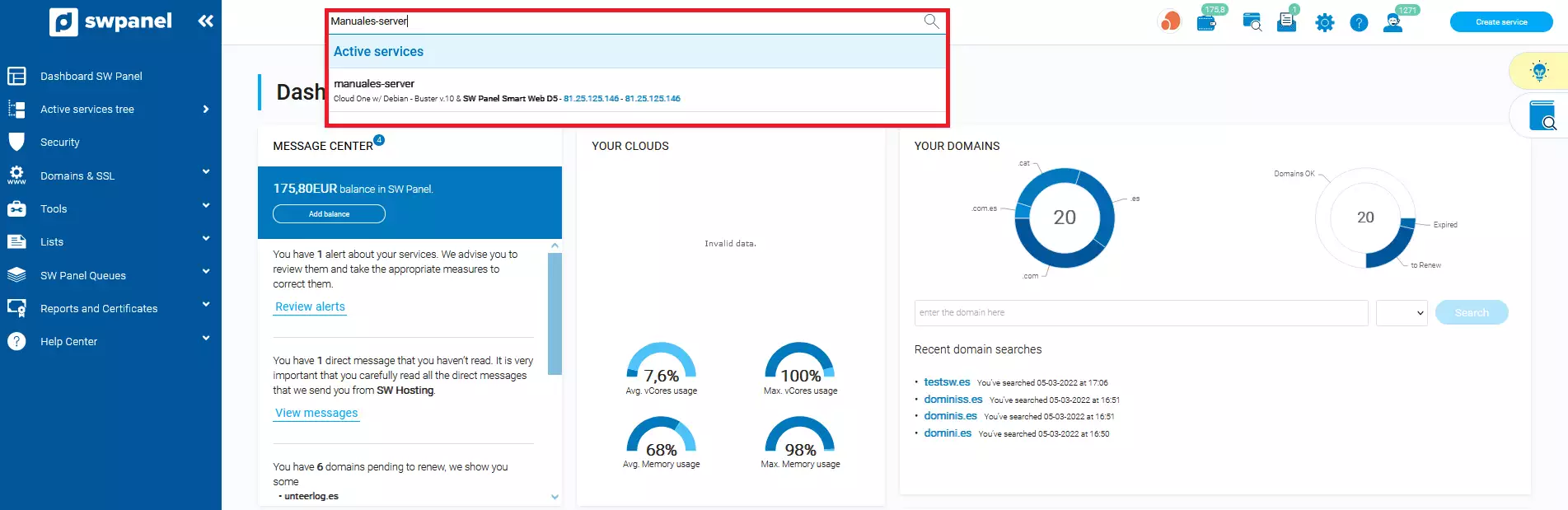Open the settings gear icon
Image resolution: width=1568 pixels, height=510 pixels.
point(1324,23)
